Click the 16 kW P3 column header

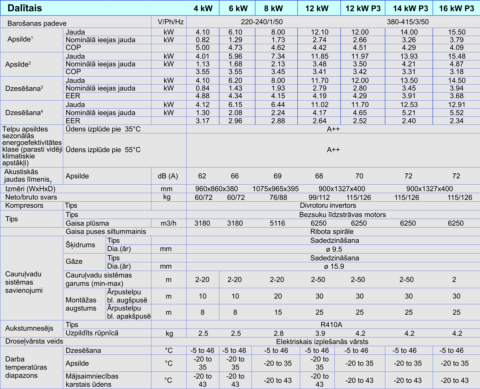[x=456, y=8]
